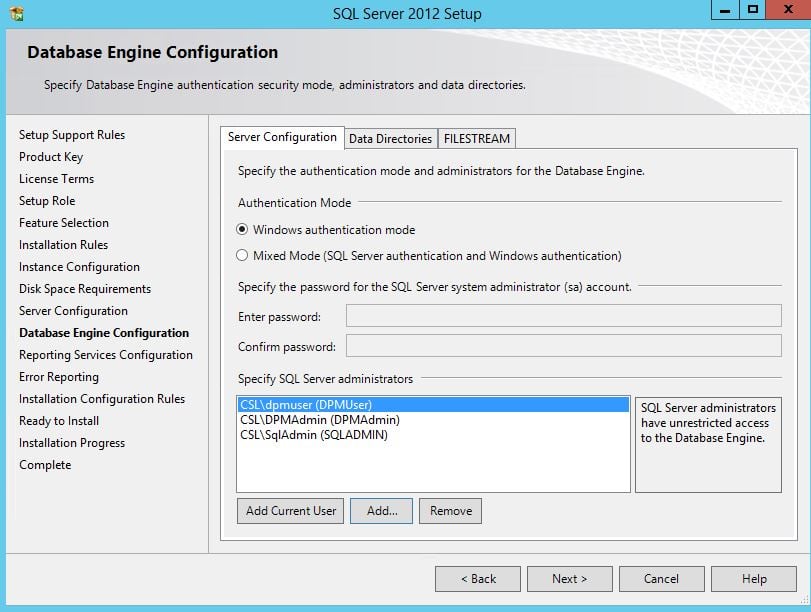Focus the Confirm password field

[x=564, y=346]
